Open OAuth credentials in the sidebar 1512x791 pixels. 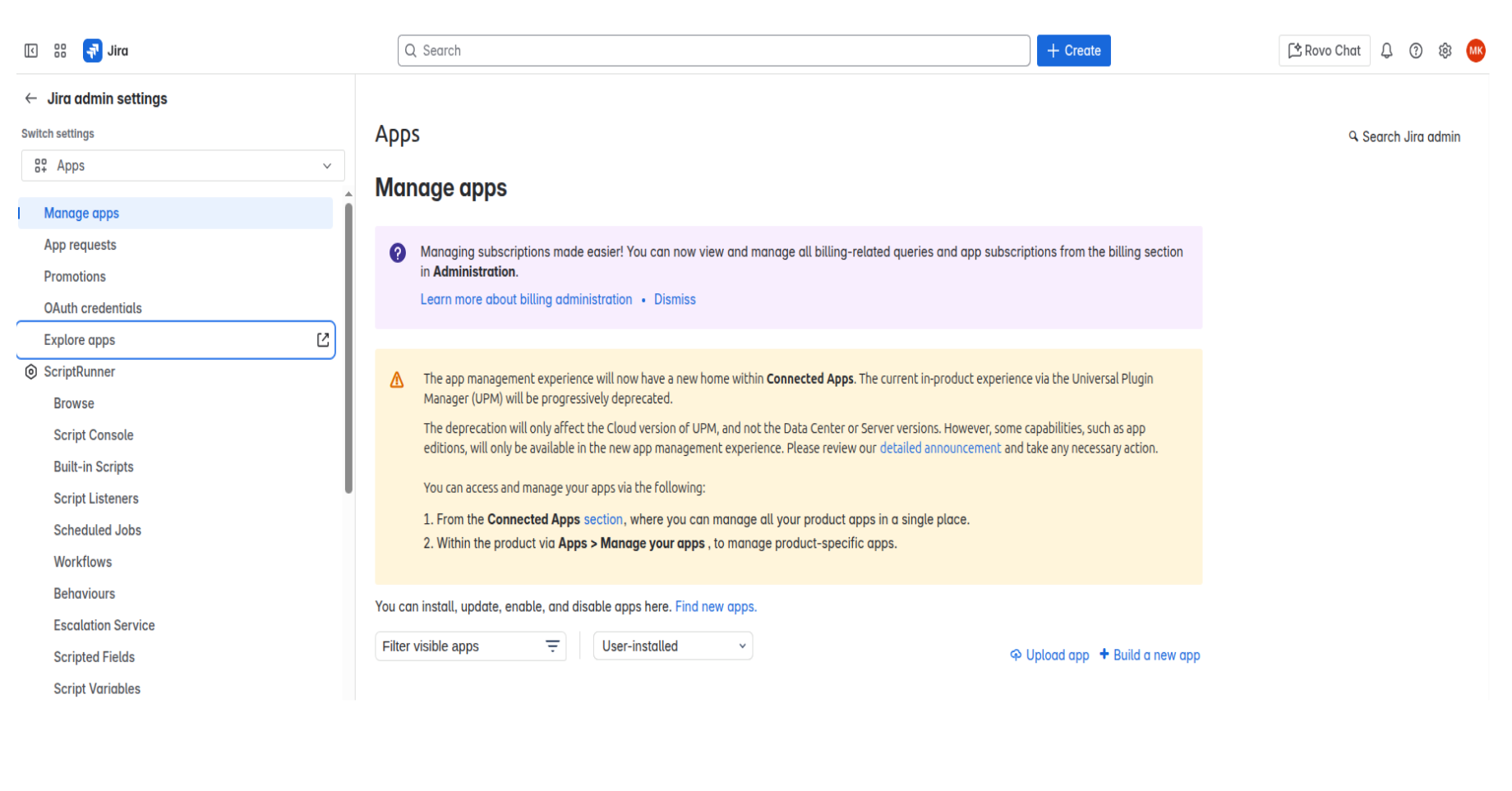pos(93,308)
